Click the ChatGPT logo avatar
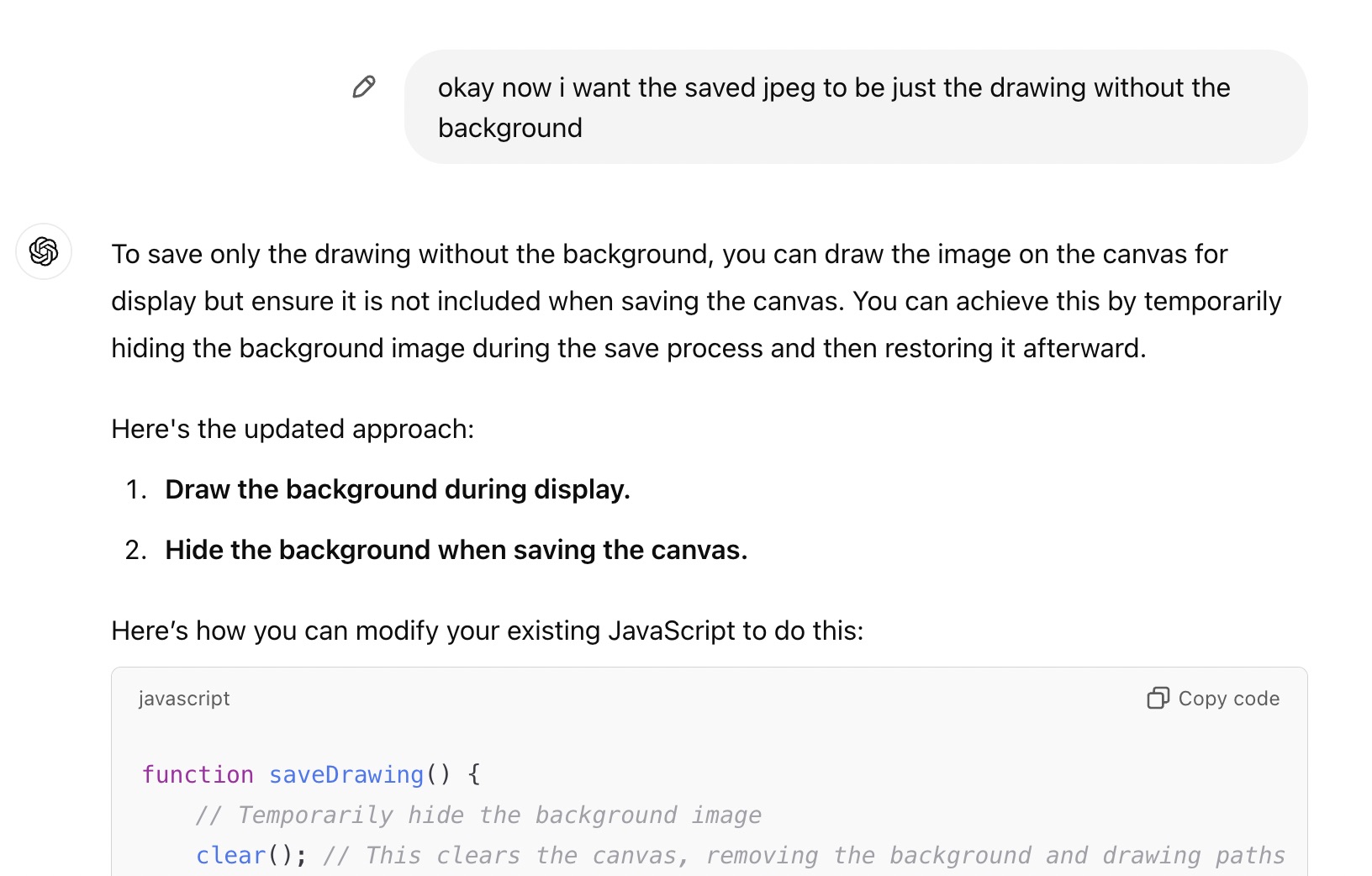The width and height of the screenshot is (1372, 876). [x=44, y=251]
